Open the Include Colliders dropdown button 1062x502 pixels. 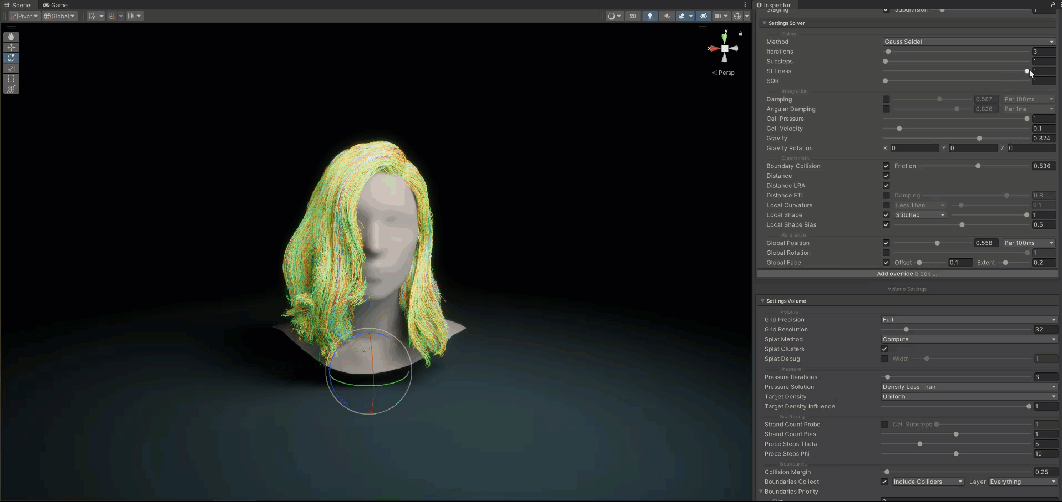coord(929,482)
